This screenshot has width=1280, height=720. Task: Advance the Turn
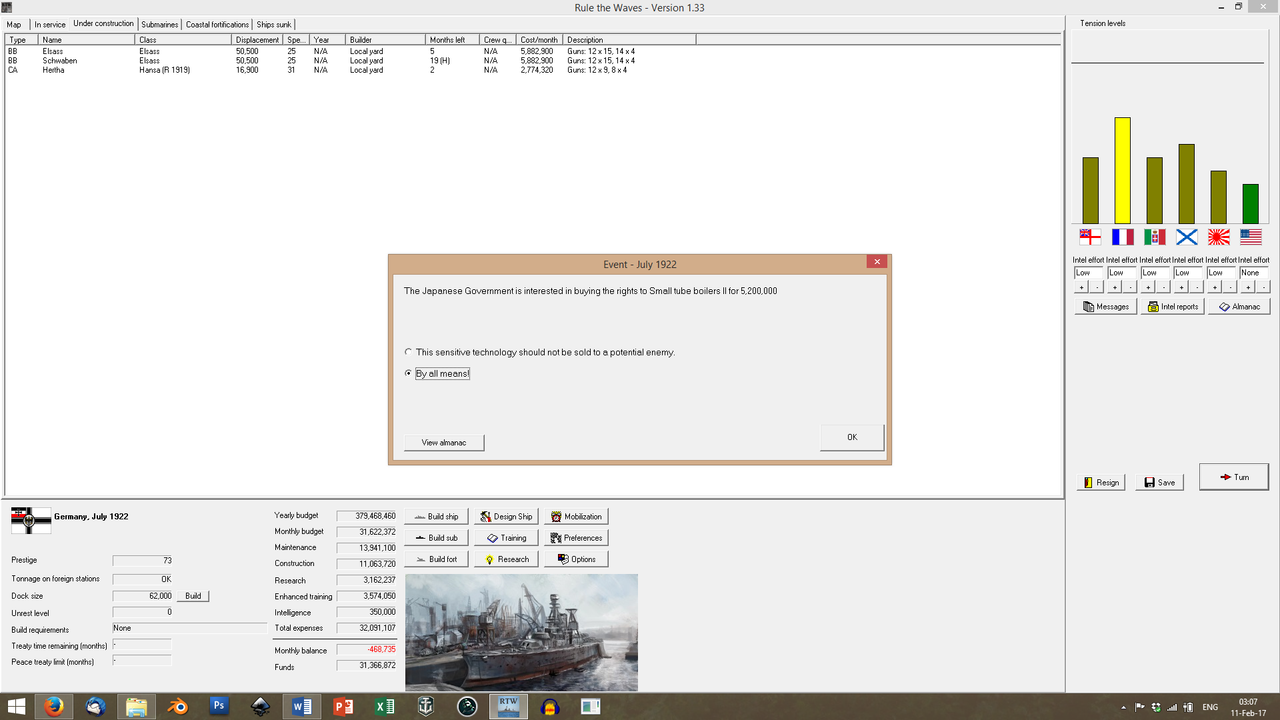[1235, 477]
